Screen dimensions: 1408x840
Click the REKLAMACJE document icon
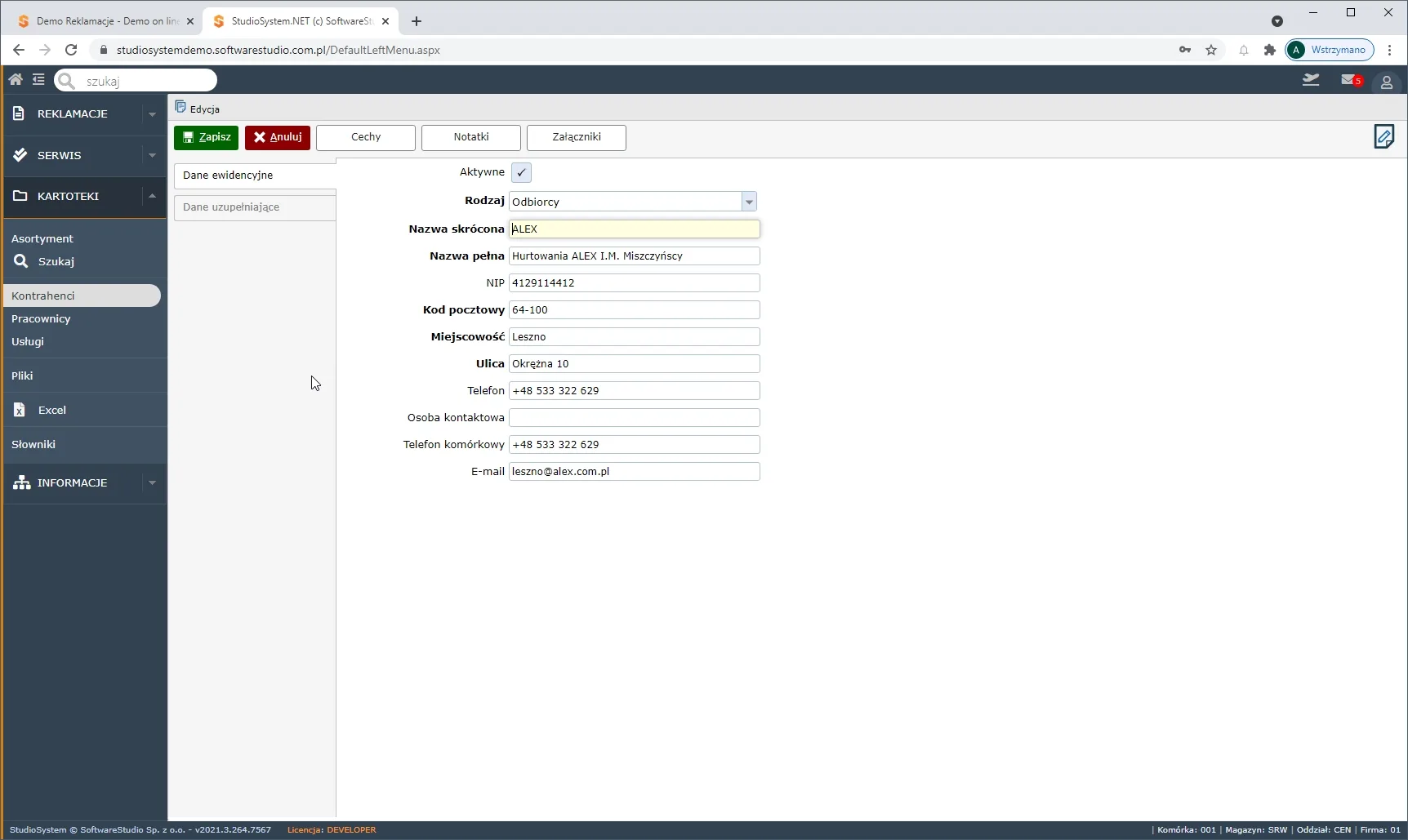19,113
